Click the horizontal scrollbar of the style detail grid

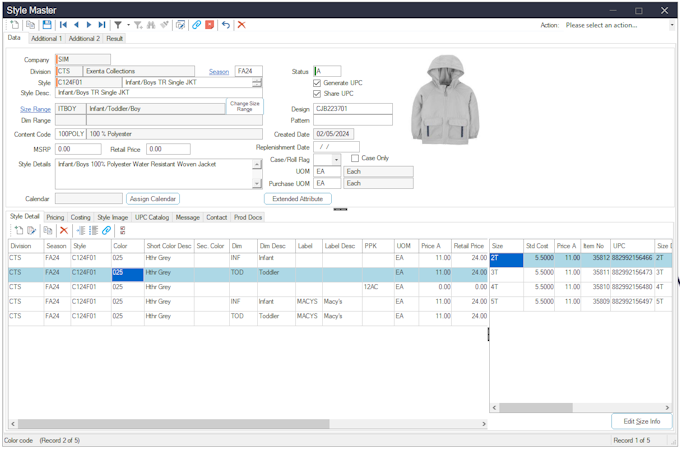(173, 424)
